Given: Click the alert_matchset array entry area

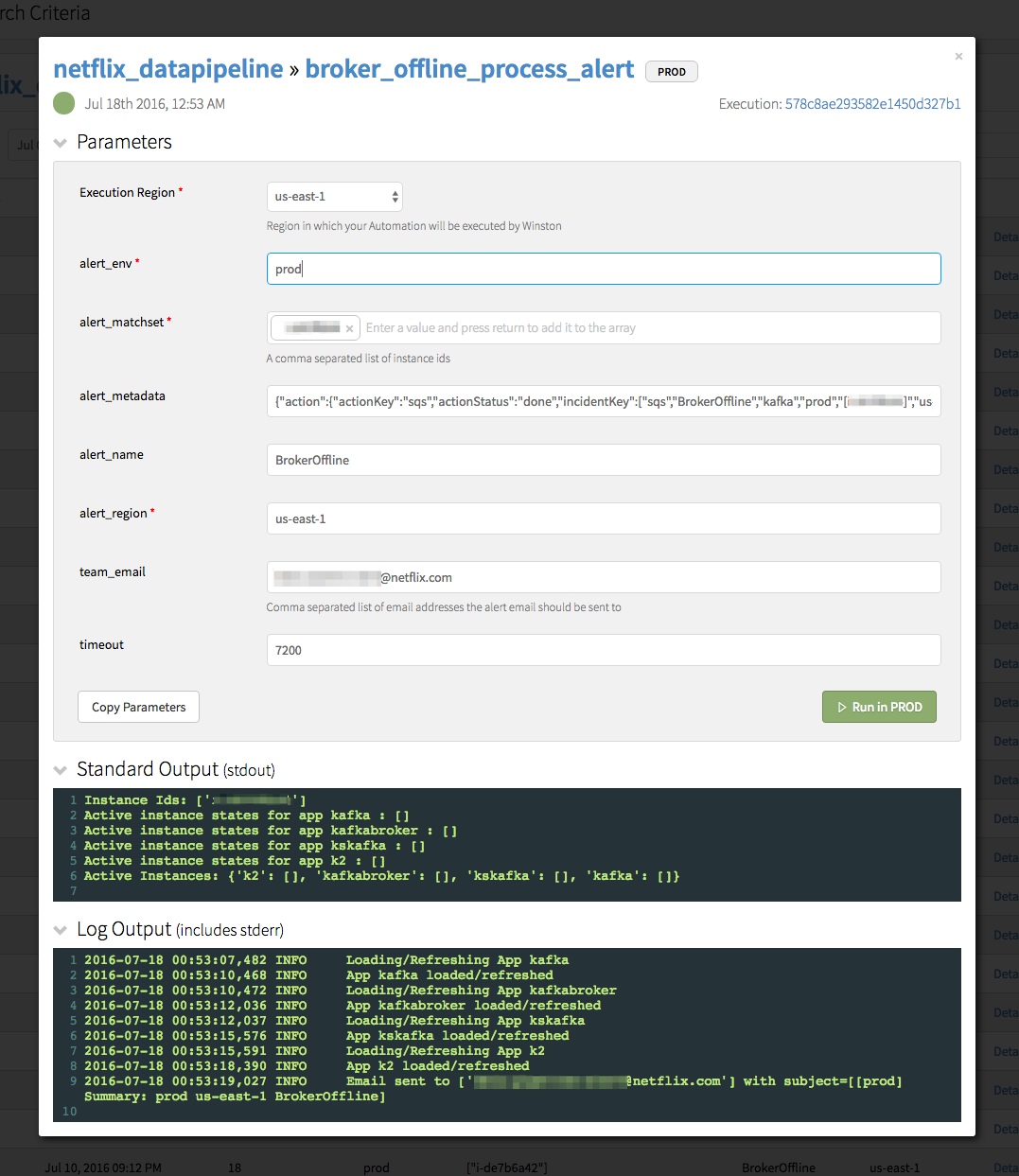Looking at the screenshot, I should click(x=643, y=328).
